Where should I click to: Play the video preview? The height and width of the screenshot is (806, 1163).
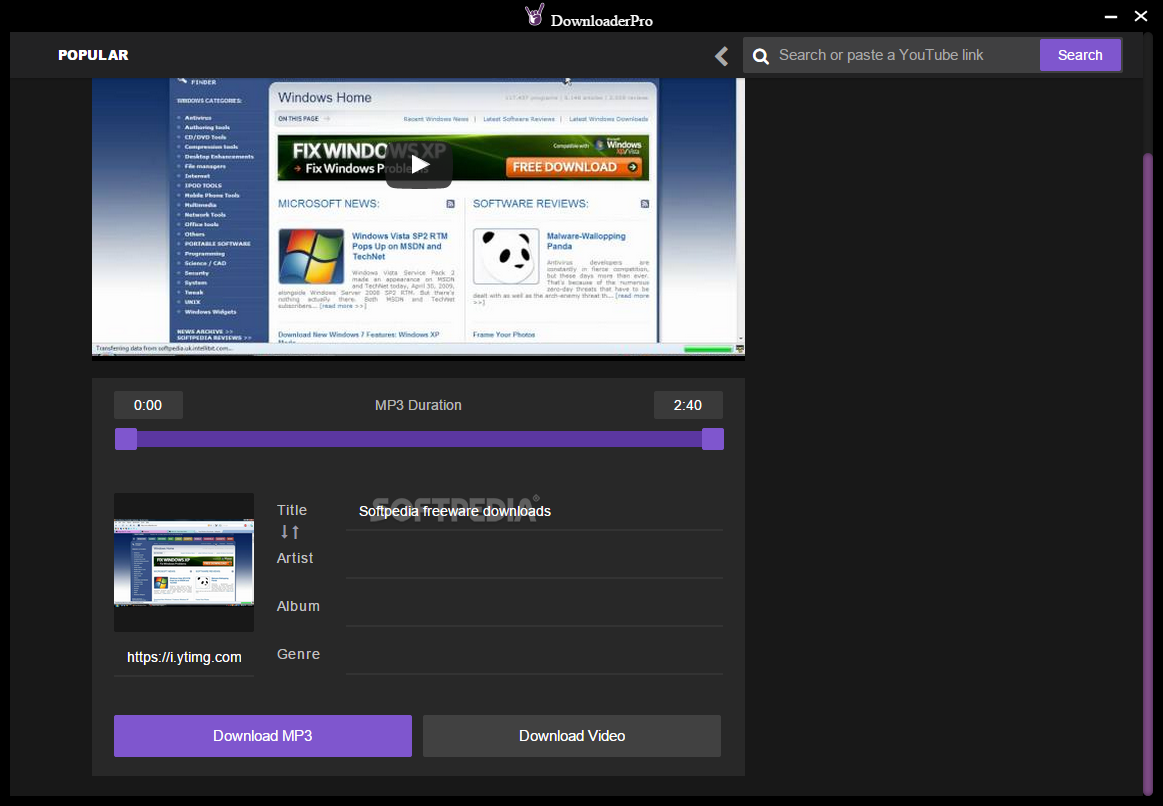[419, 164]
